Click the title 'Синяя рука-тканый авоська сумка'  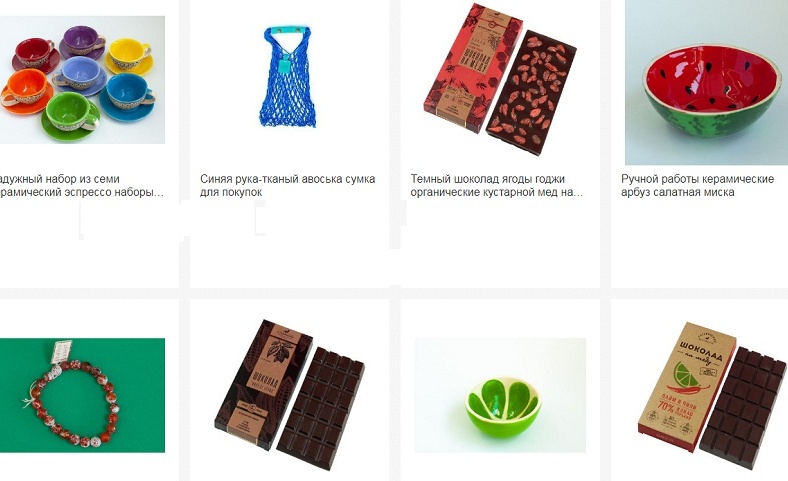(x=287, y=179)
